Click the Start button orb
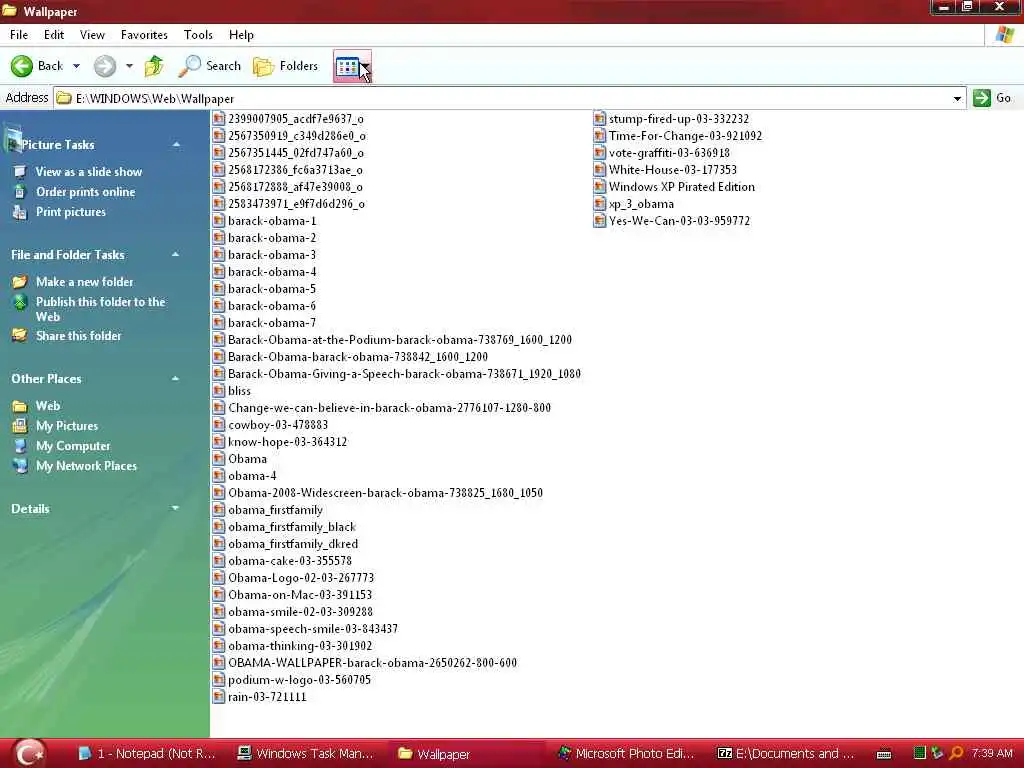The height and width of the screenshot is (768, 1024). coord(29,753)
